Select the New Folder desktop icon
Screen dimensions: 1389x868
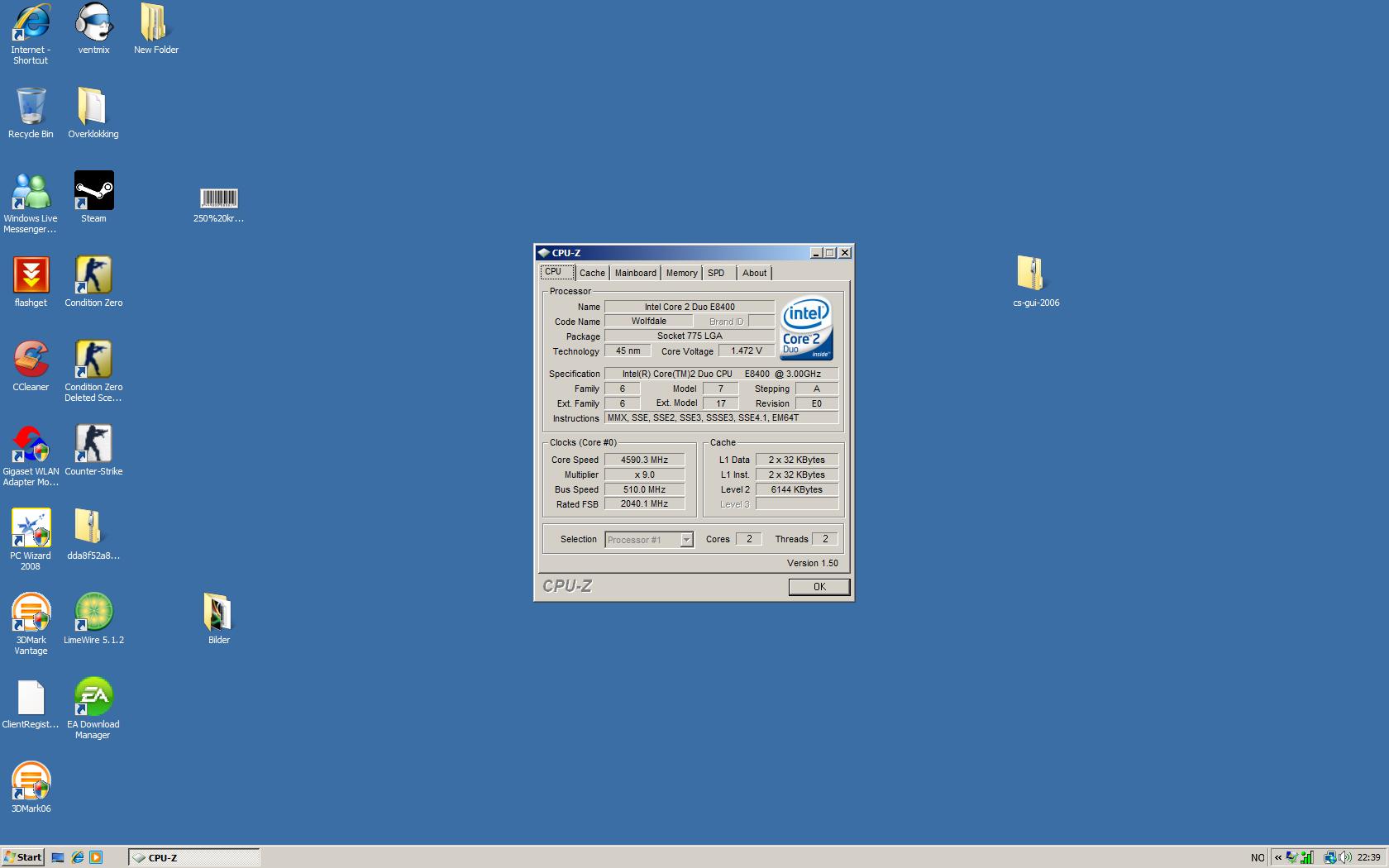[x=155, y=28]
